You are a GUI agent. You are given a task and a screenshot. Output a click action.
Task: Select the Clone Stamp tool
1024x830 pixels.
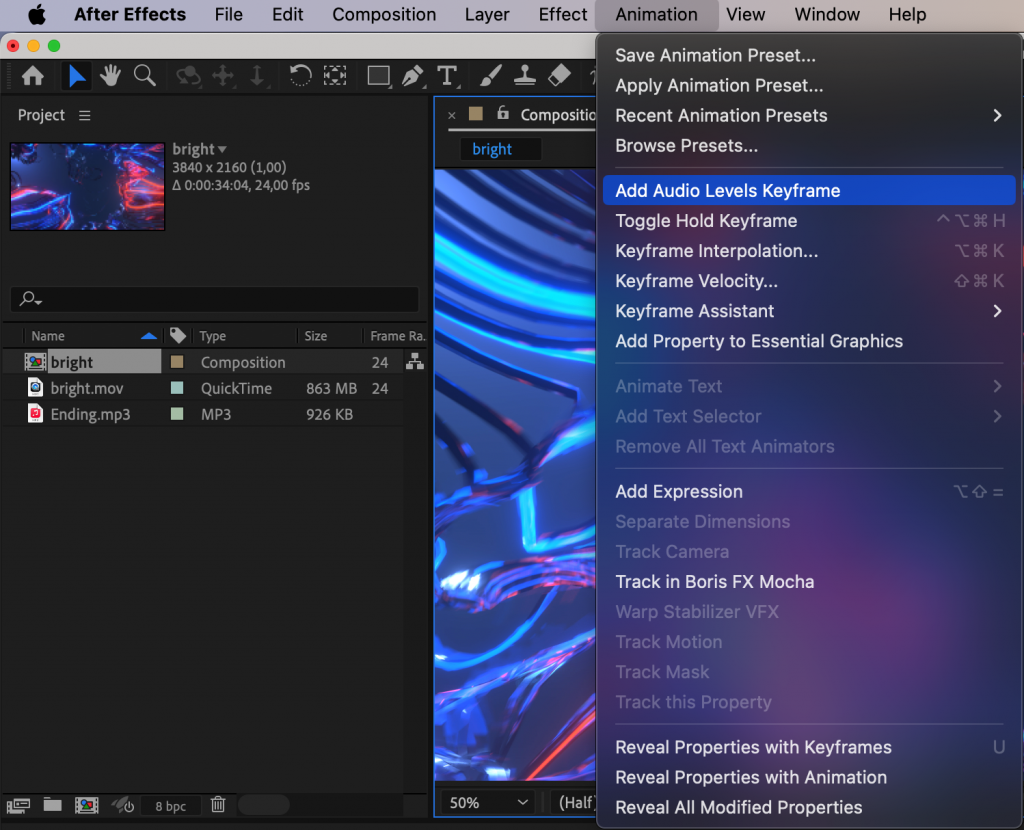tap(524, 76)
